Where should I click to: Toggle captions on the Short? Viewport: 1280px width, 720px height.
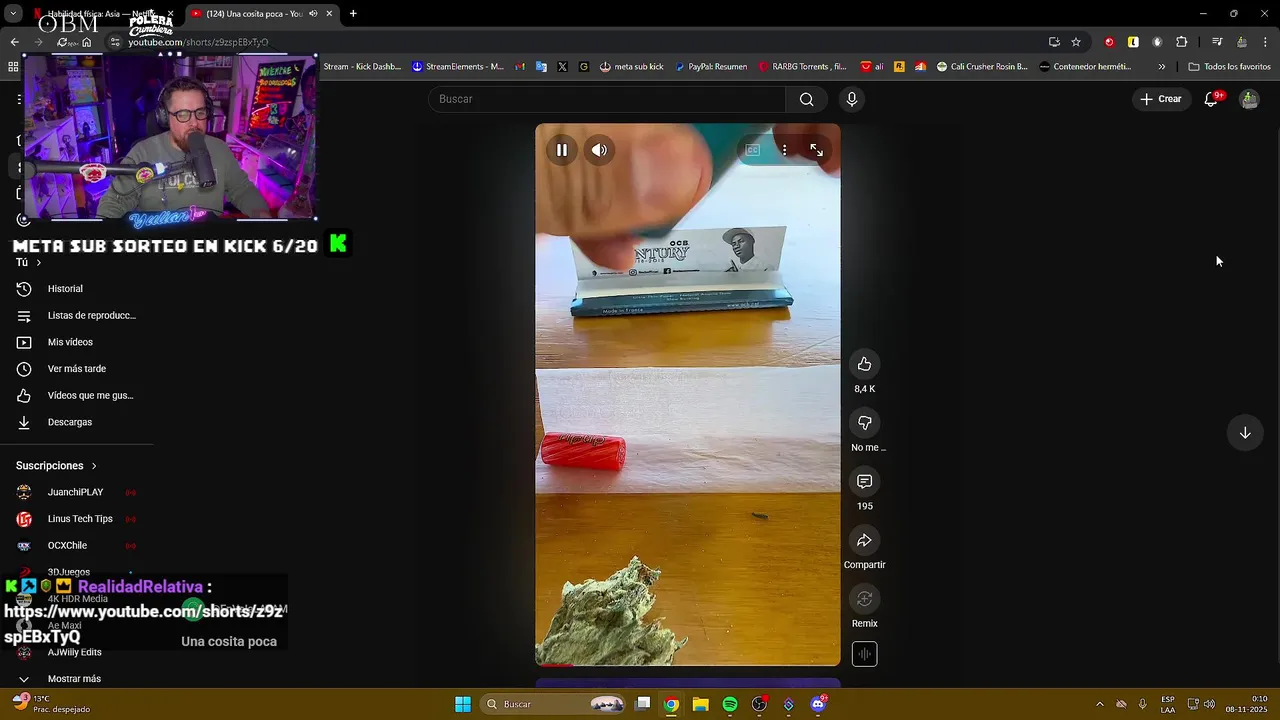click(753, 150)
